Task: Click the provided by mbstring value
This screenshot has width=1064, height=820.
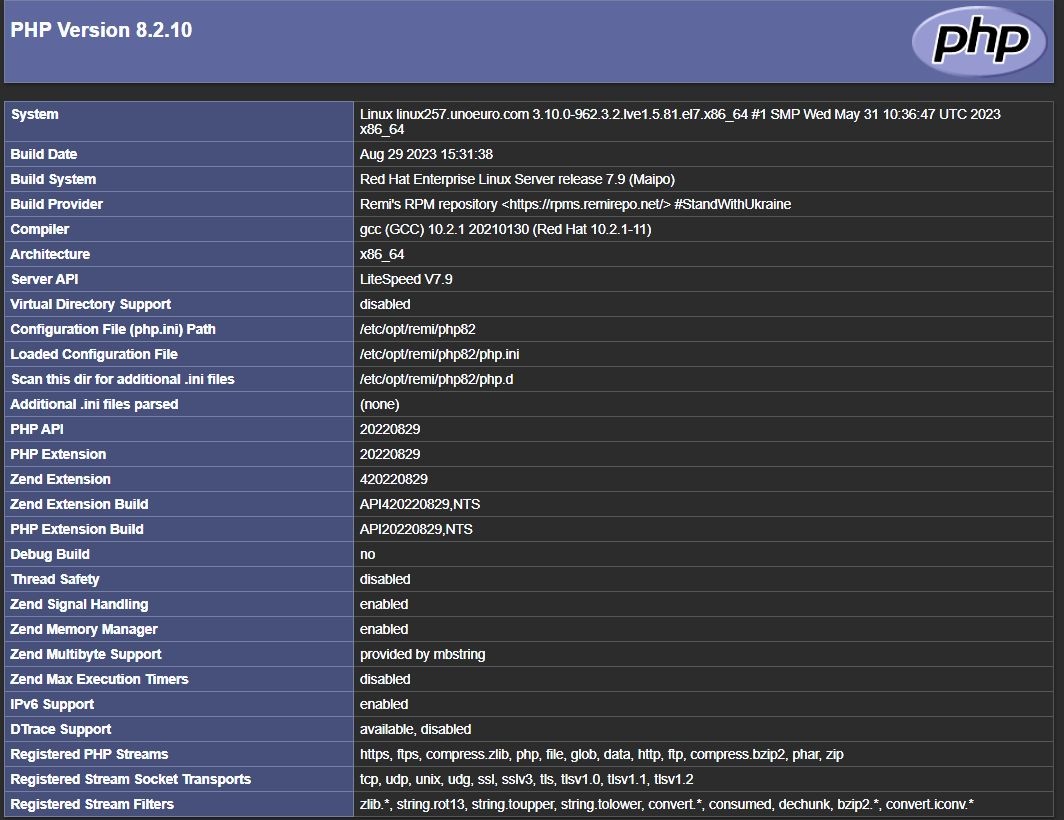Action: [423, 654]
